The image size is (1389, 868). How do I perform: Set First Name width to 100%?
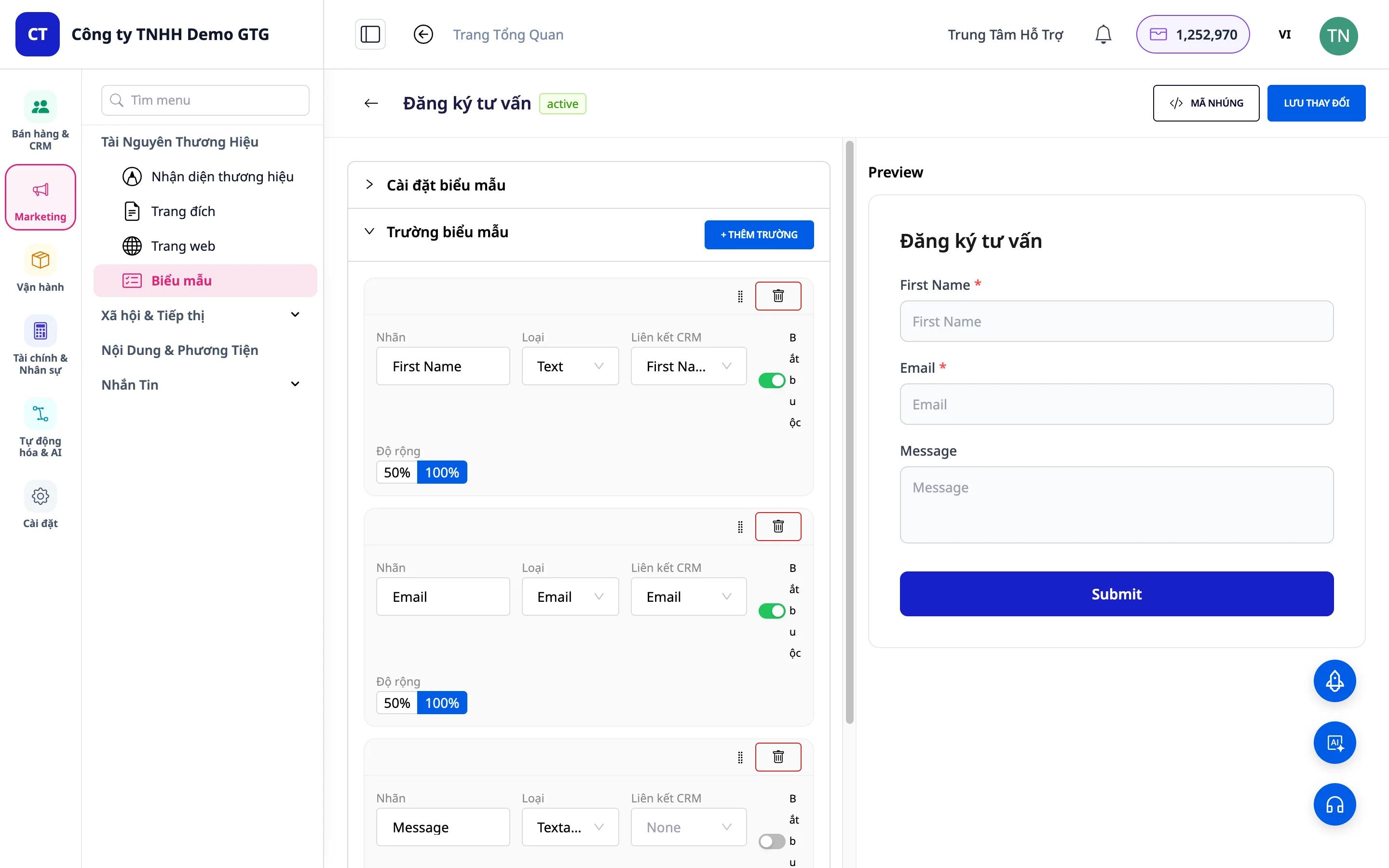pos(442,473)
